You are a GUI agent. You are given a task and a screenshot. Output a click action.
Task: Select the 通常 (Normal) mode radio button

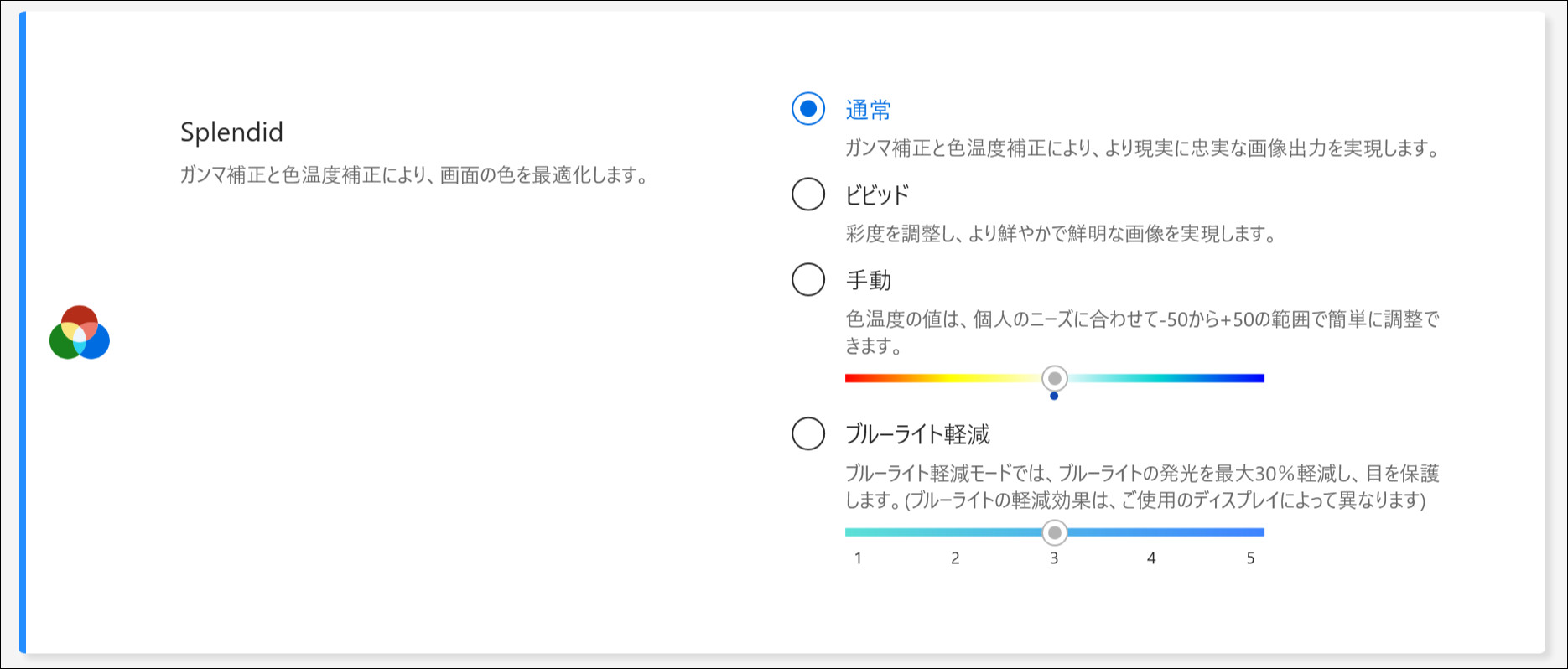pyautogui.click(x=807, y=108)
